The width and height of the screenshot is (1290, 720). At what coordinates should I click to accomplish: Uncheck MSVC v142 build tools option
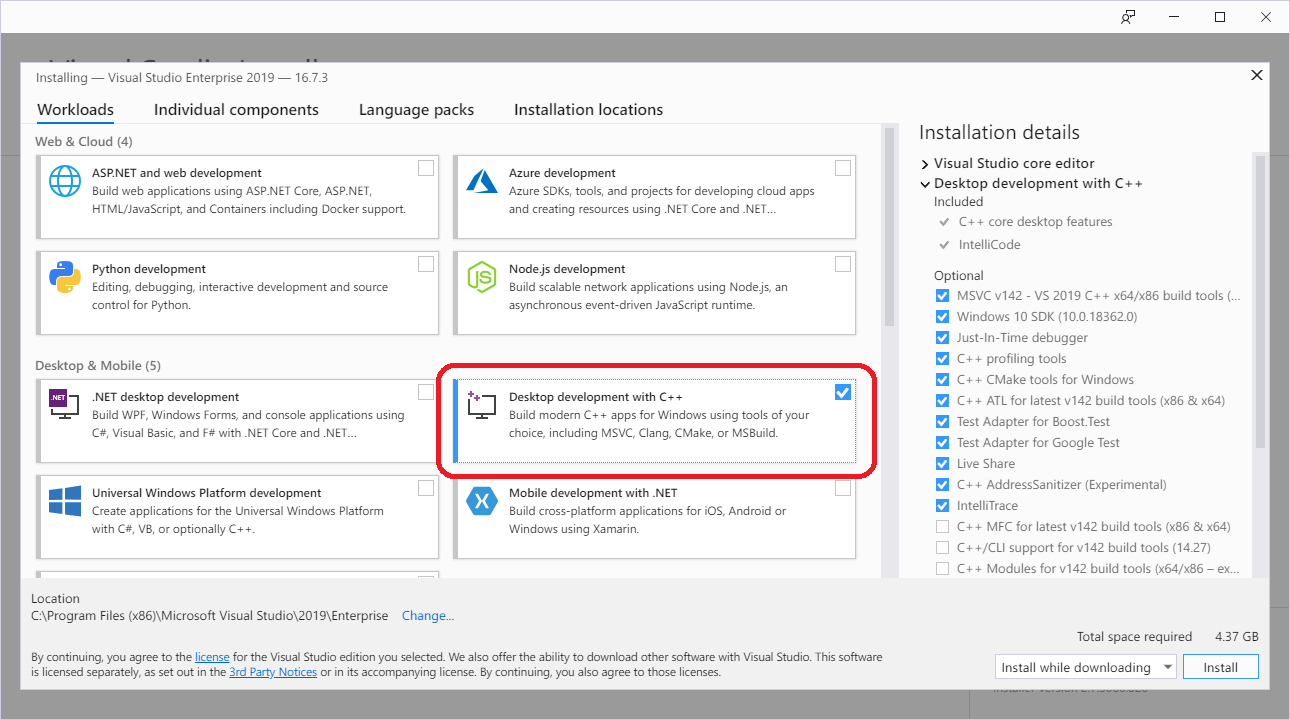click(942, 296)
